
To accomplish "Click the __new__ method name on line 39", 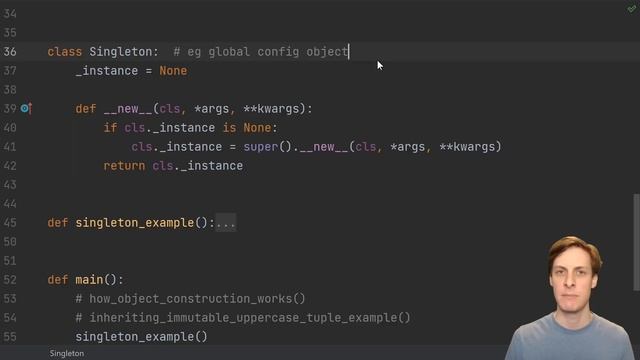I will pos(128,109).
